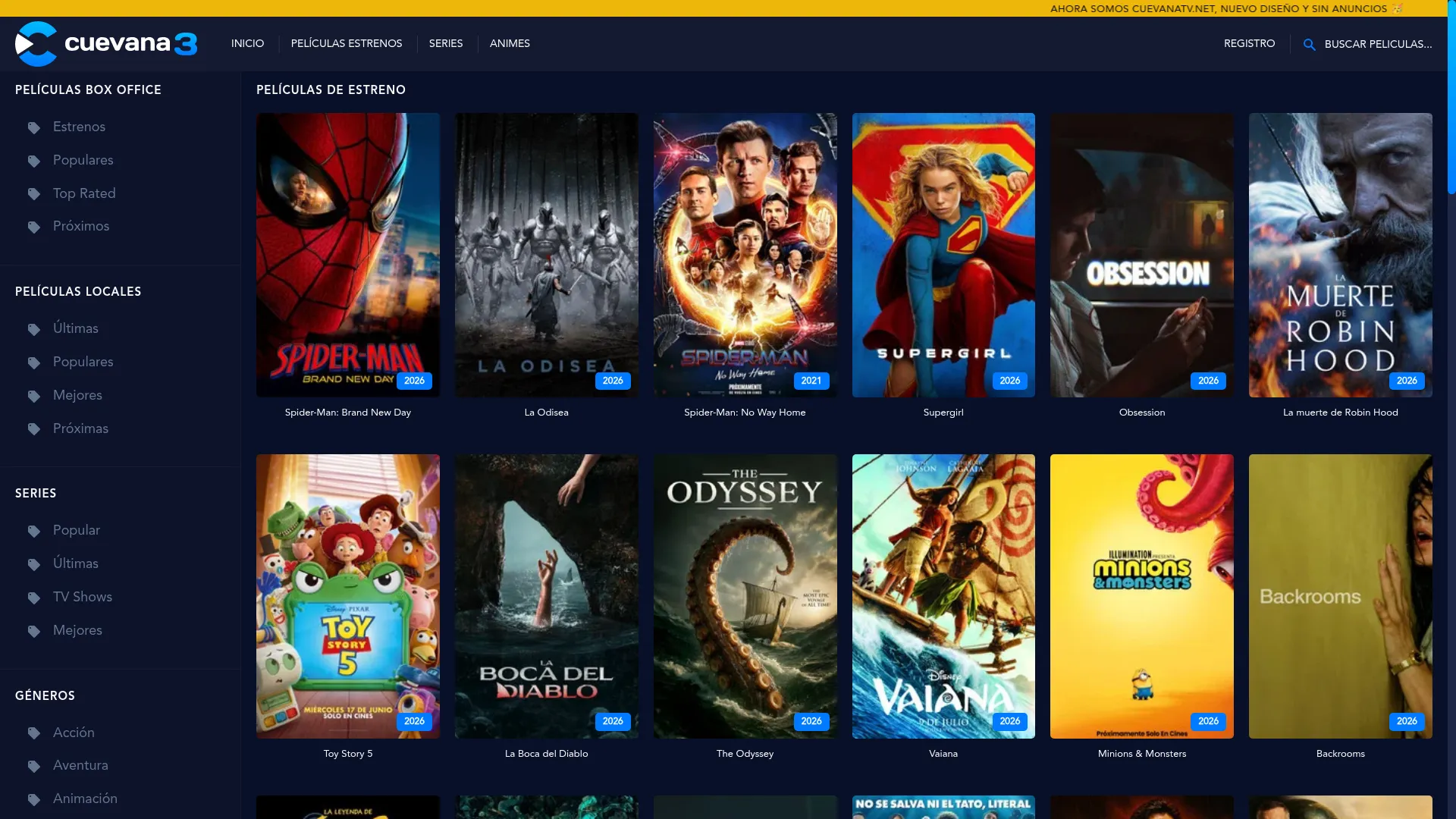Click the search magnifier icon
This screenshot has width=1456, height=819.
coord(1309,45)
